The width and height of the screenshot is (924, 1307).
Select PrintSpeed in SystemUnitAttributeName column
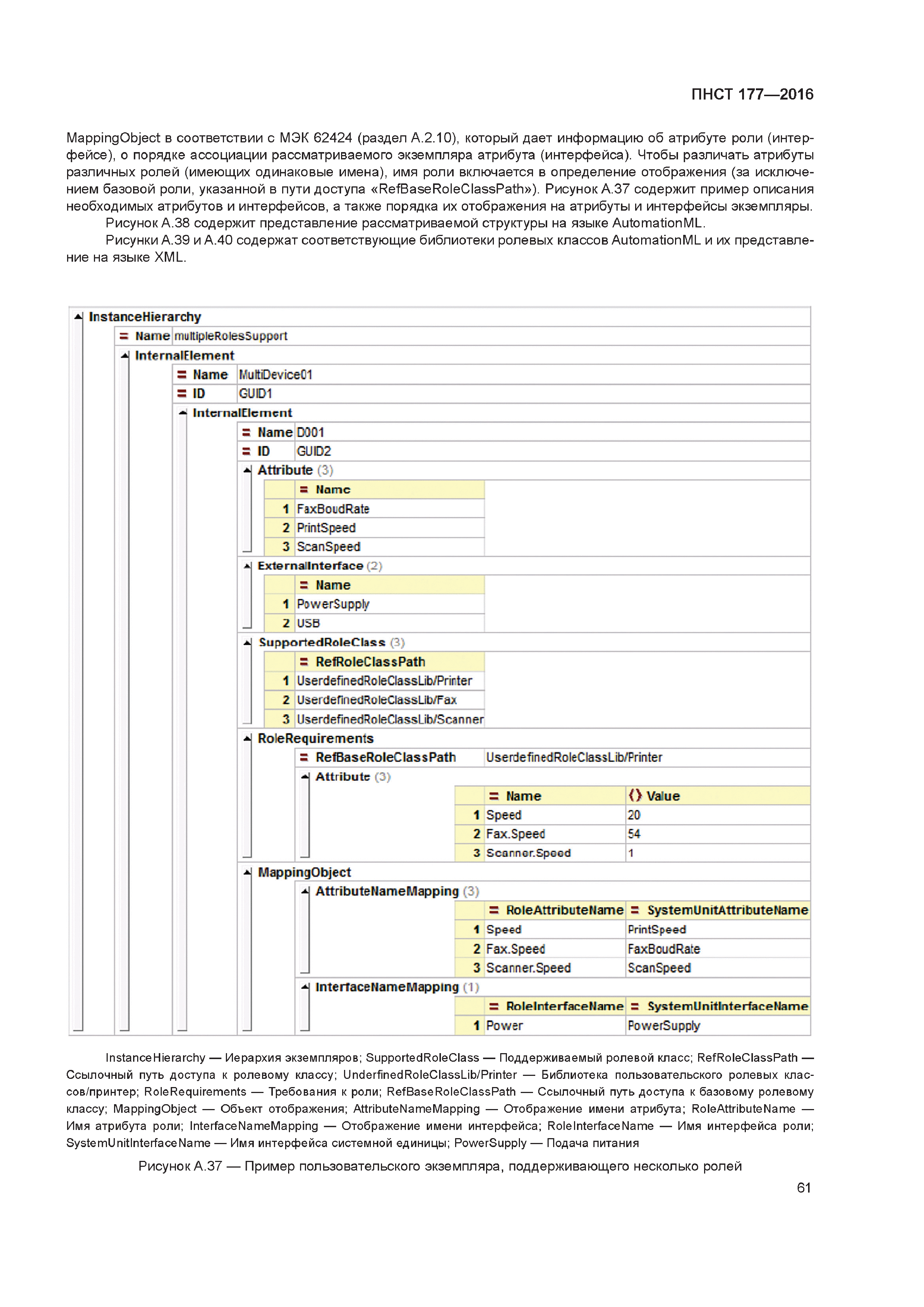(x=718, y=930)
